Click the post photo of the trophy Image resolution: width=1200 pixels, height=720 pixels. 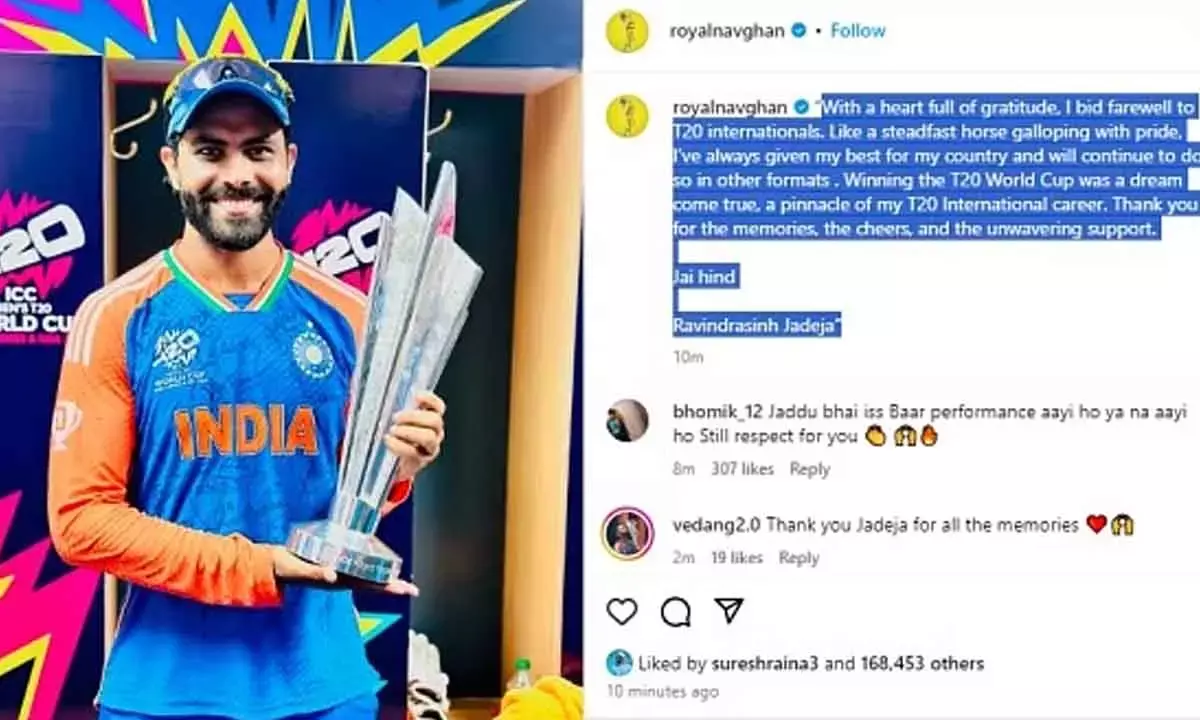pyautogui.click(x=291, y=360)
